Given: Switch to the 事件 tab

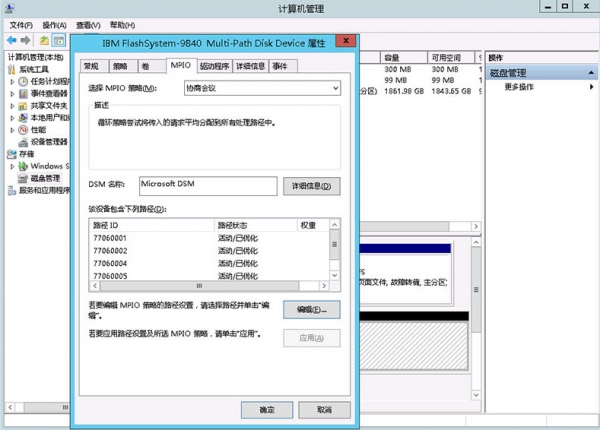Looking at the screenshot, I should tap(283, 66).
